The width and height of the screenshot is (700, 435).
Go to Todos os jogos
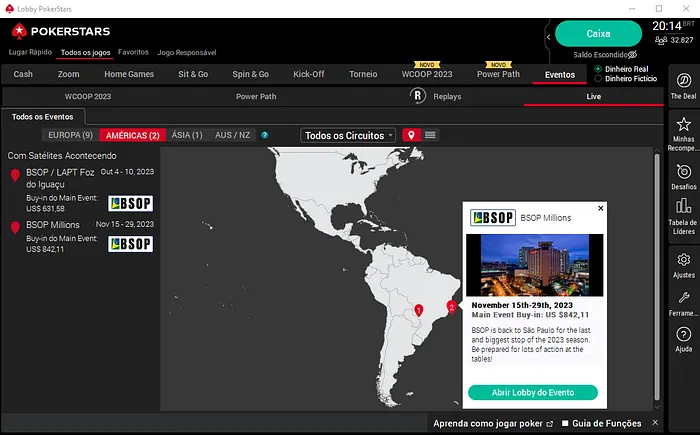coord(85,52)
